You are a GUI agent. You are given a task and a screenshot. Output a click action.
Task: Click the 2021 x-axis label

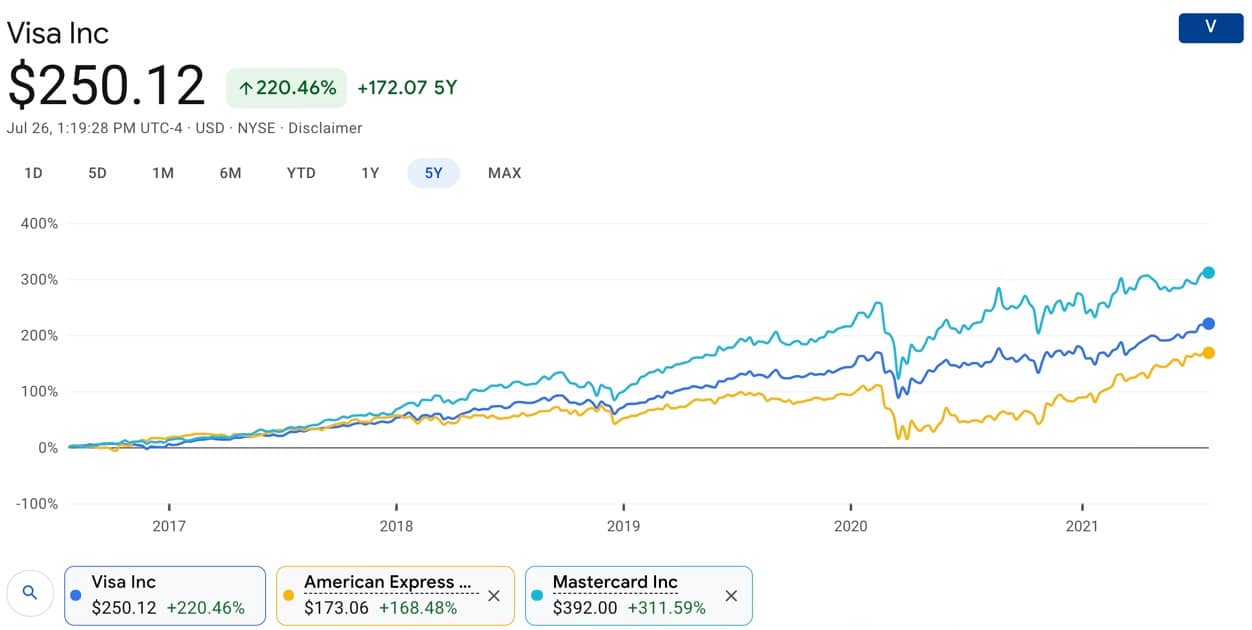[x=1083, y=525]
